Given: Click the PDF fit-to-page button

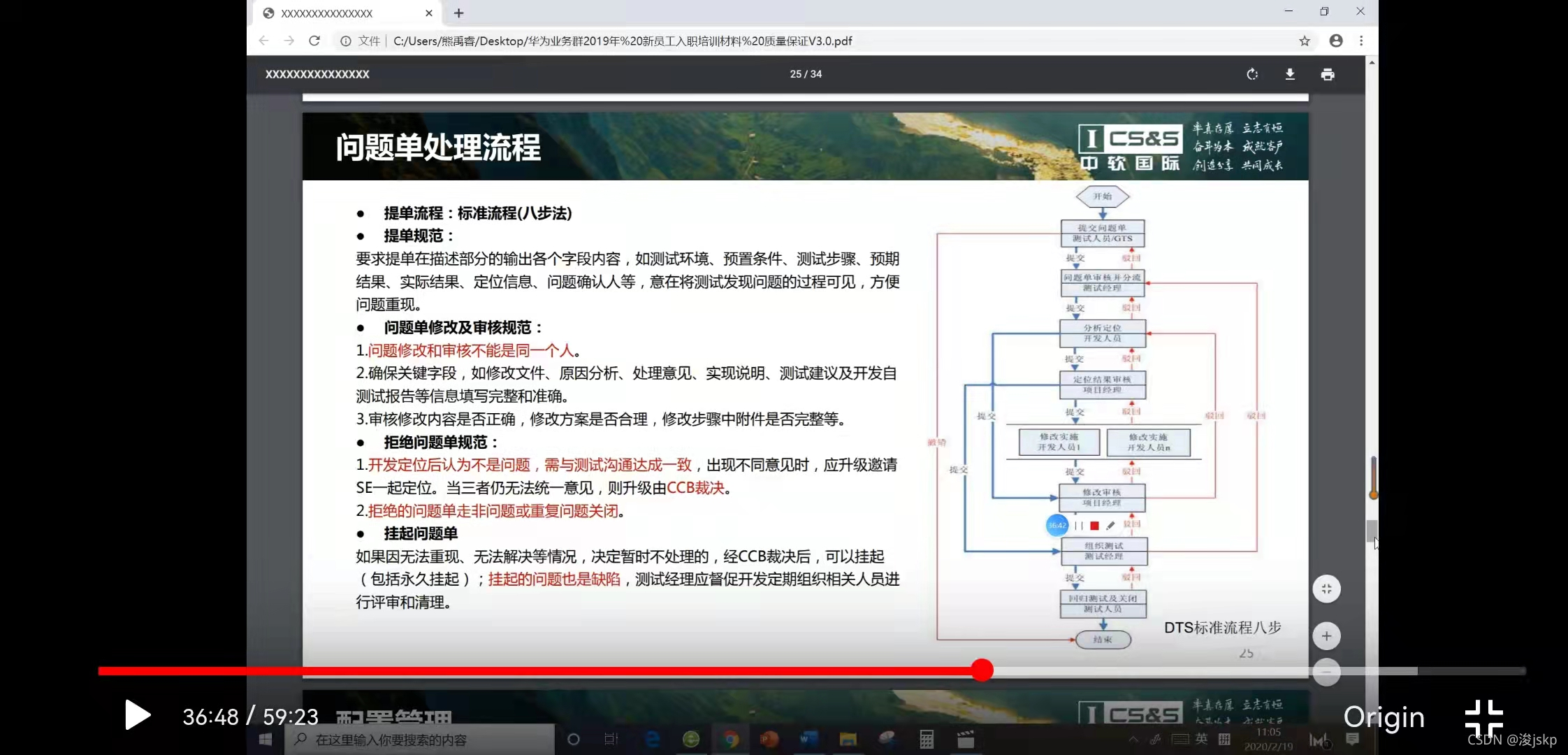Looking at the screenshot, I should [x=1326, y=589].
